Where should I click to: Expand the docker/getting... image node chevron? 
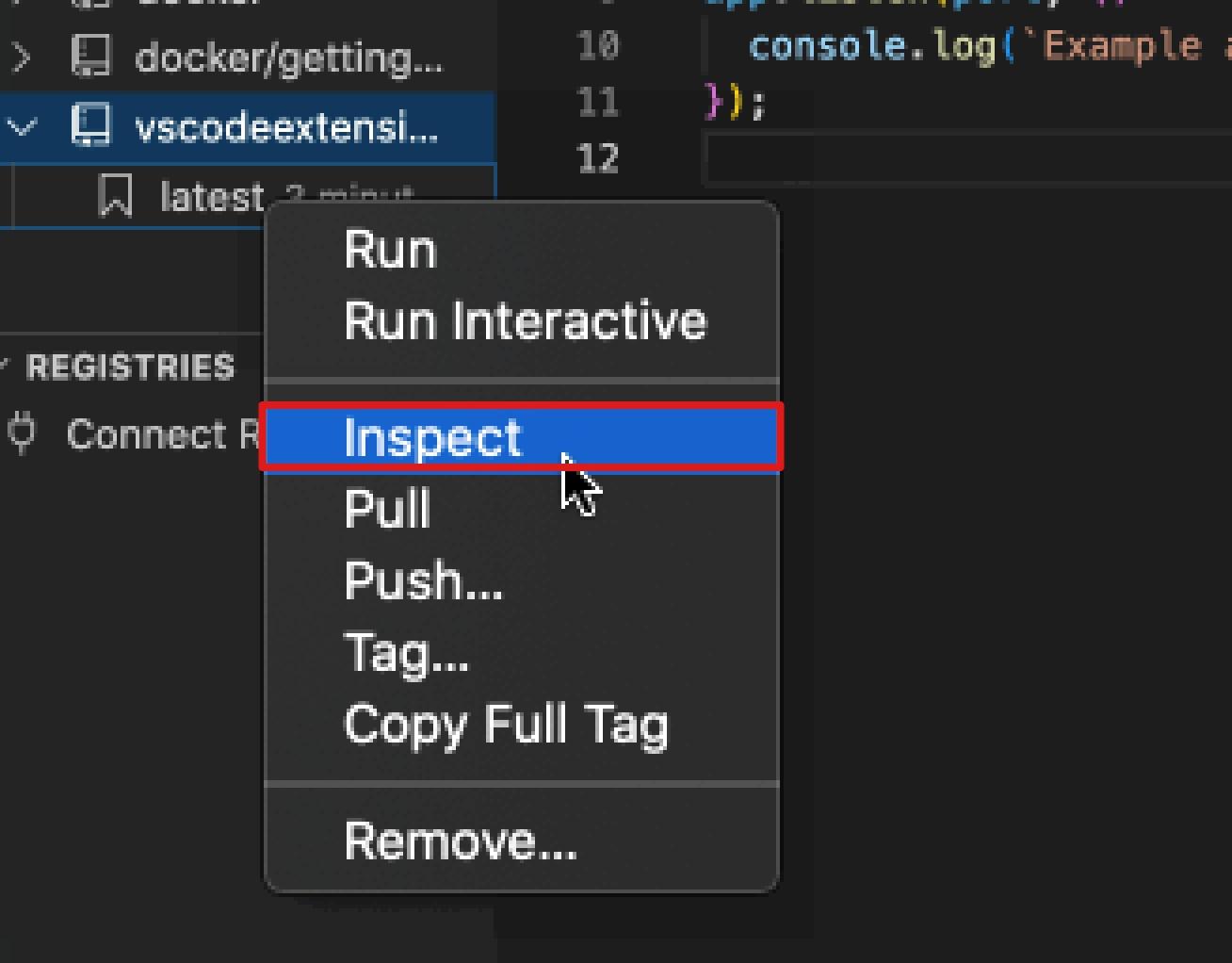pos(21,58)
